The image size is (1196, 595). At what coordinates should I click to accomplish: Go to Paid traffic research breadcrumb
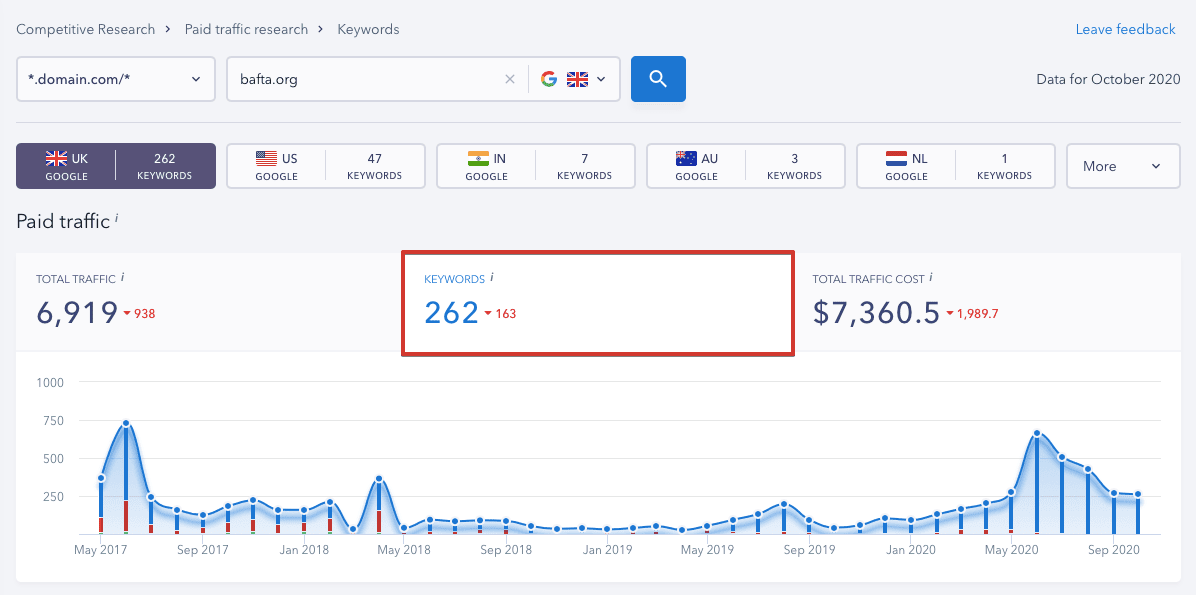(246, 29)
